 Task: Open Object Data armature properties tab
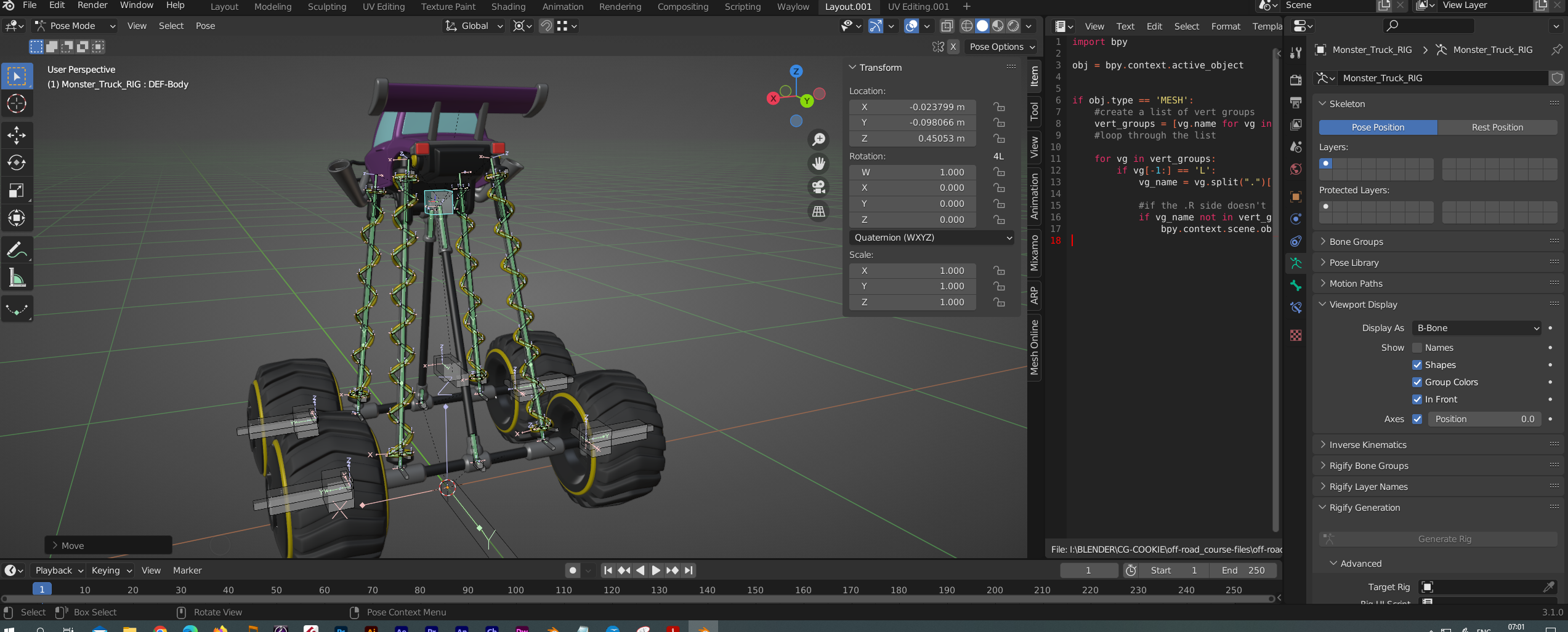coord(1296,263)
